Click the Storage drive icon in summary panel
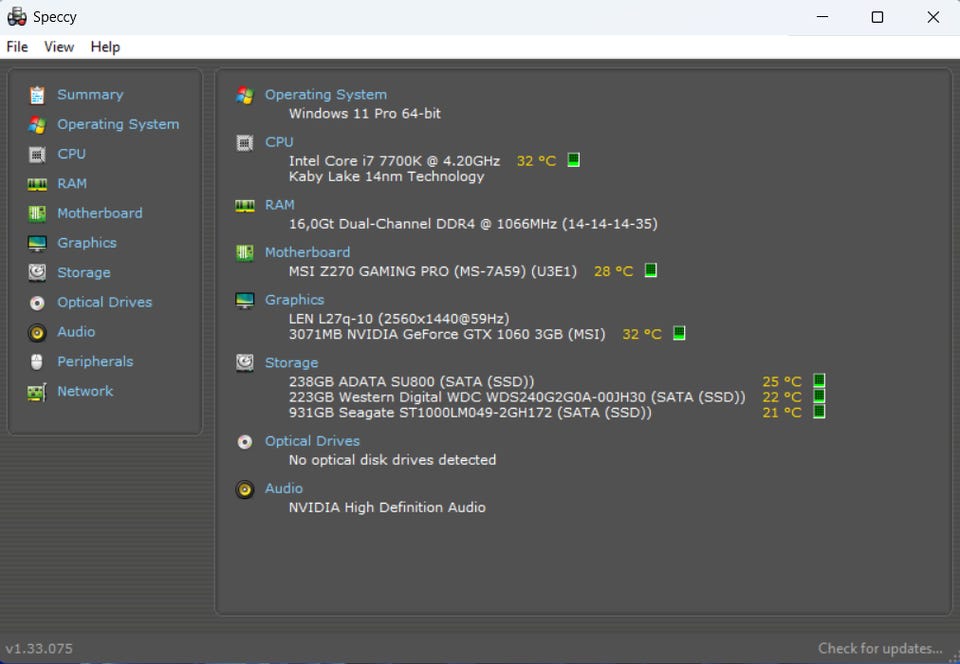 [x=245, y=363]
